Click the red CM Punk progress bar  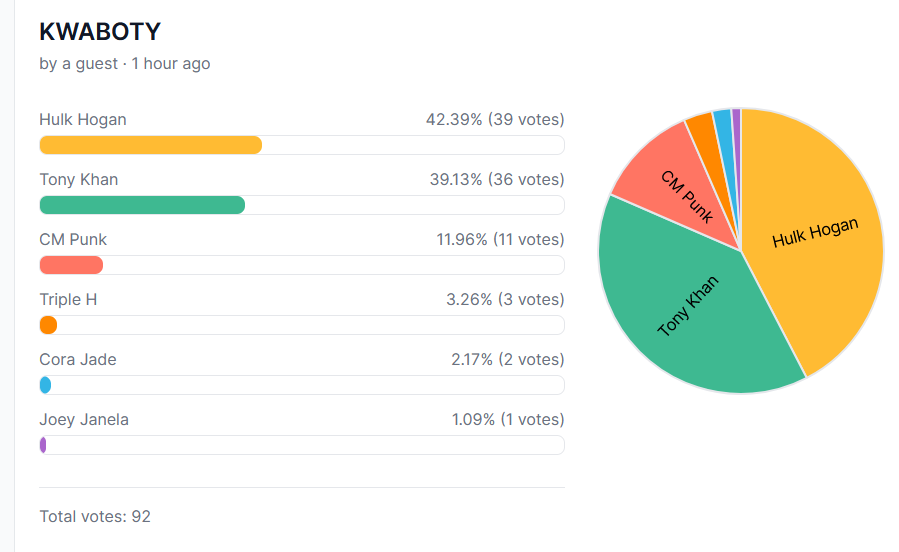pyautogui.click(x=71, y=265)
